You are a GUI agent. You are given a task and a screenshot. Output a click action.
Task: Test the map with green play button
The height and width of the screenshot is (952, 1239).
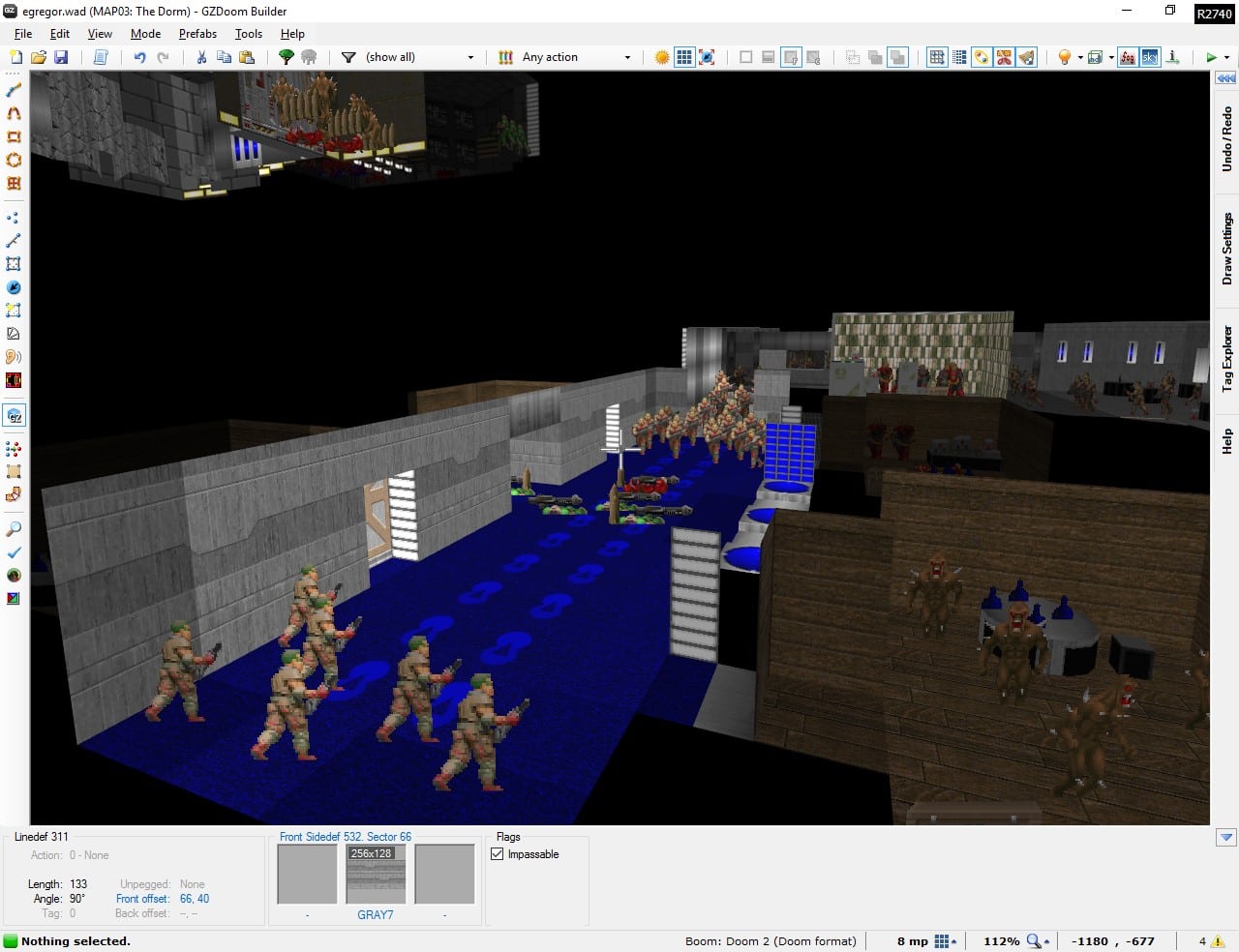1211,57
